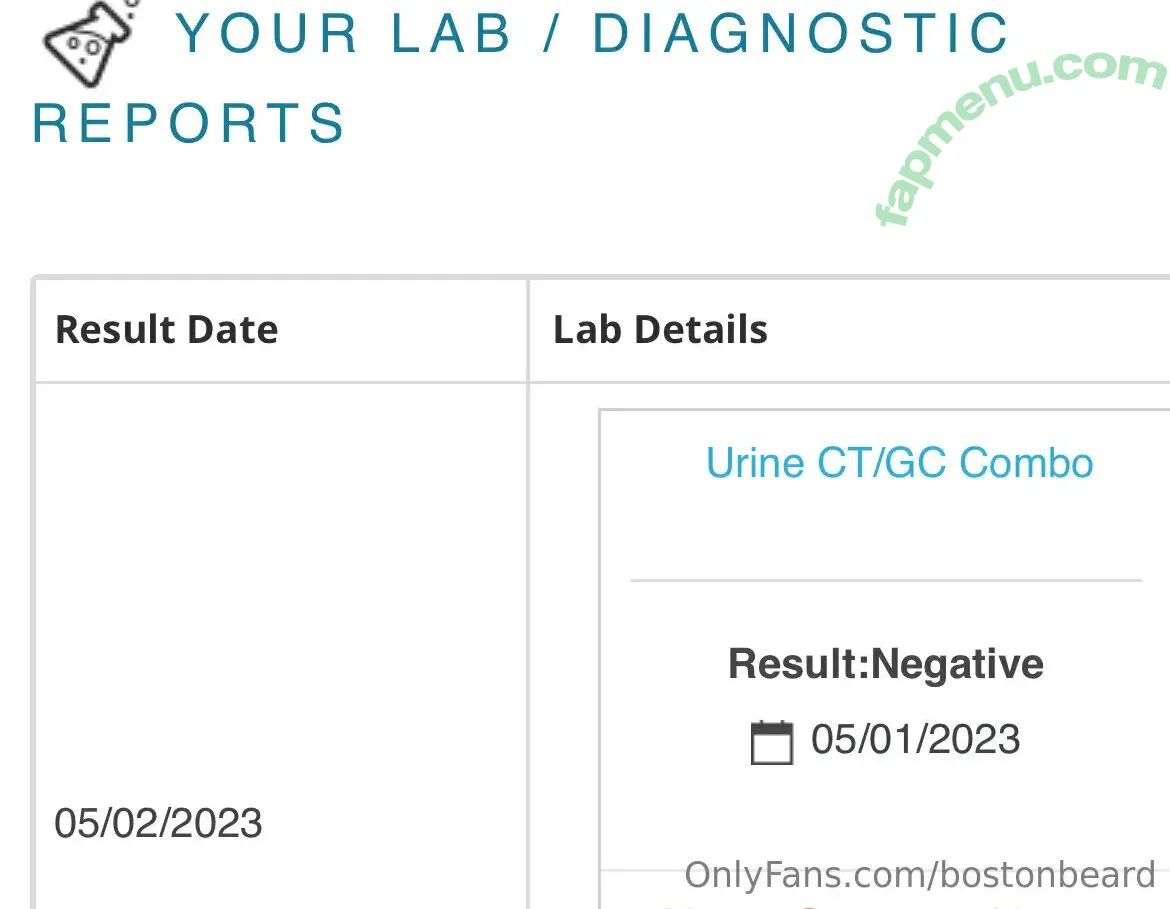This screenshot has width=1170, height=909.
Task: Click the word Negative in the result
Action: pyautogui.click(x=958, y=664)
